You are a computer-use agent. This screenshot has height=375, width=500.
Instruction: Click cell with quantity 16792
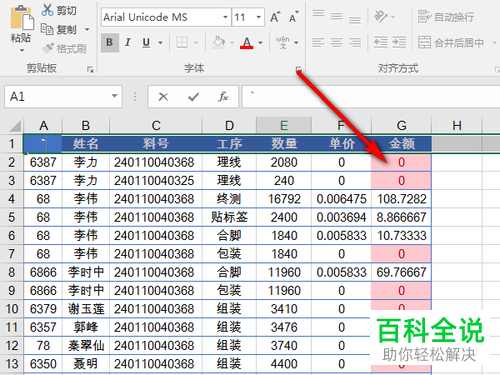click(284, 199)
